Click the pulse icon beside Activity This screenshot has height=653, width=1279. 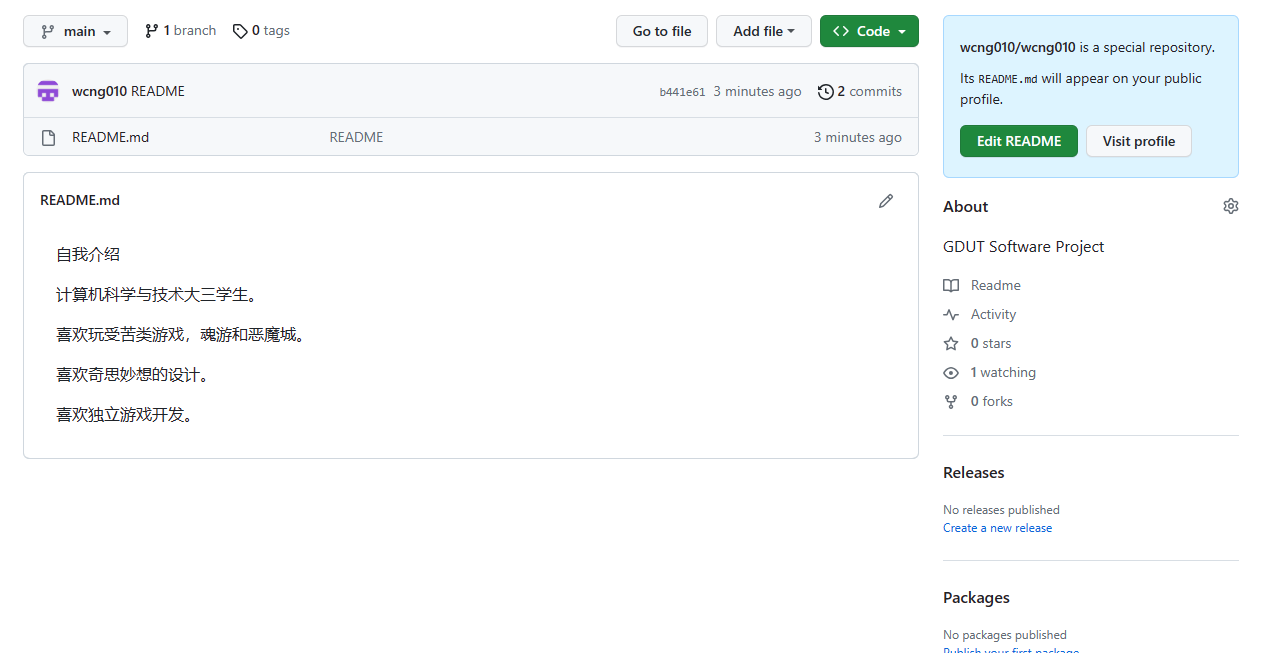tap(951, 315)
